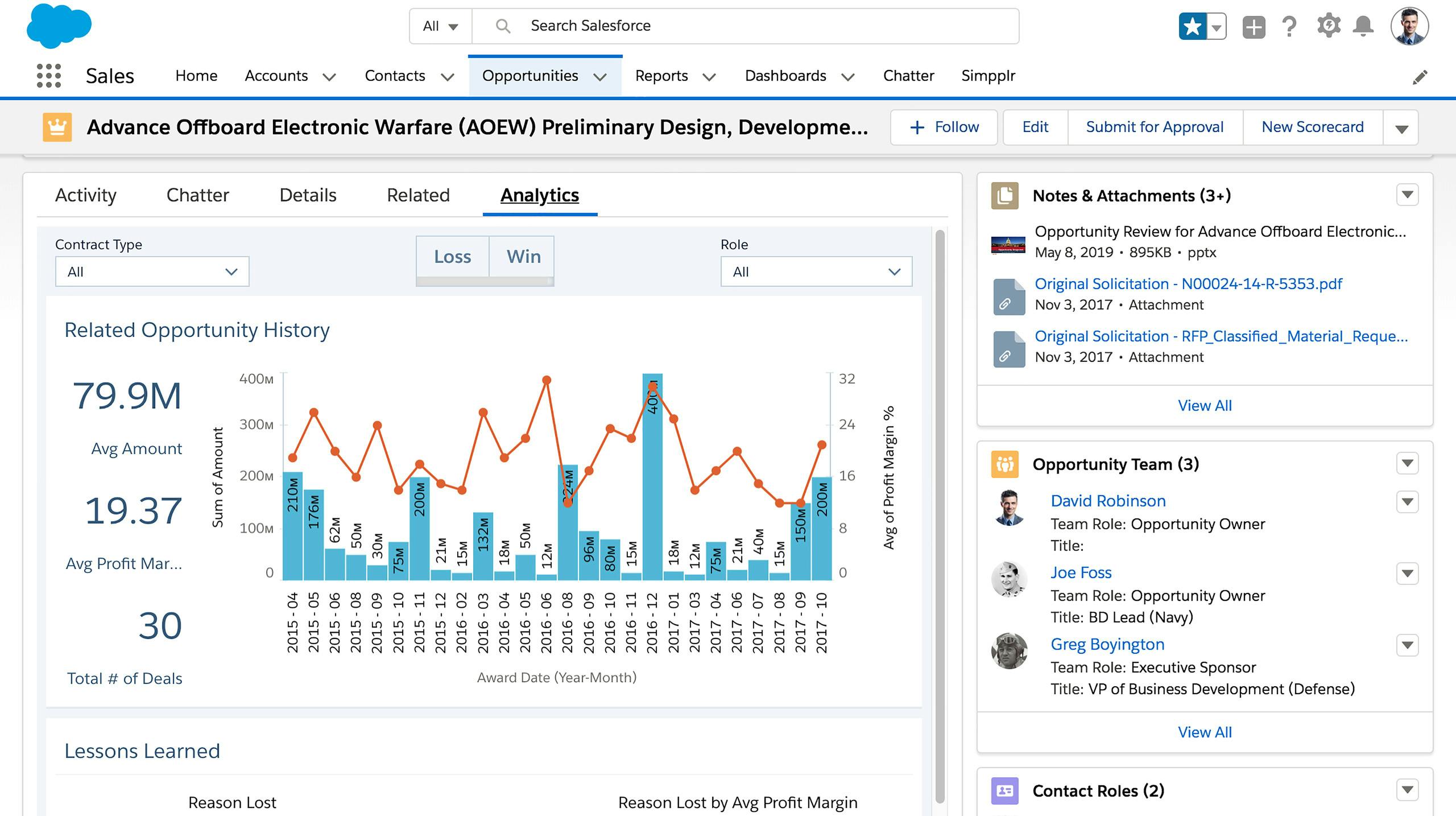Viewport: 1456px width, 816px height.
Task: Open Joe Foss's profile link
Action: pos(1081,572)
